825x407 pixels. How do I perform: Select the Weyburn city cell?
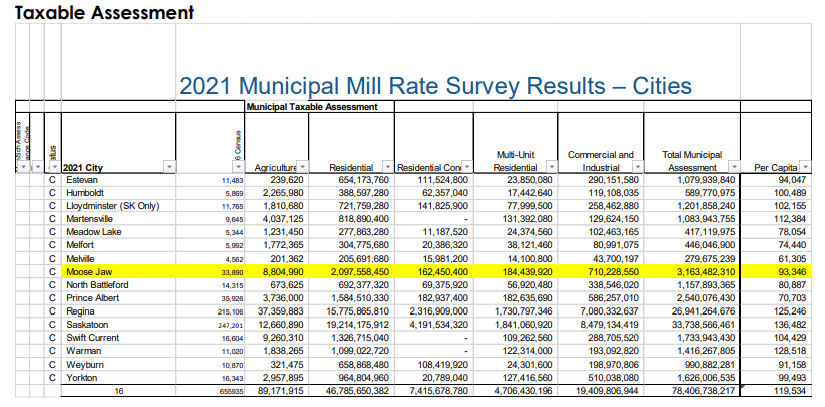coord(118,364)
